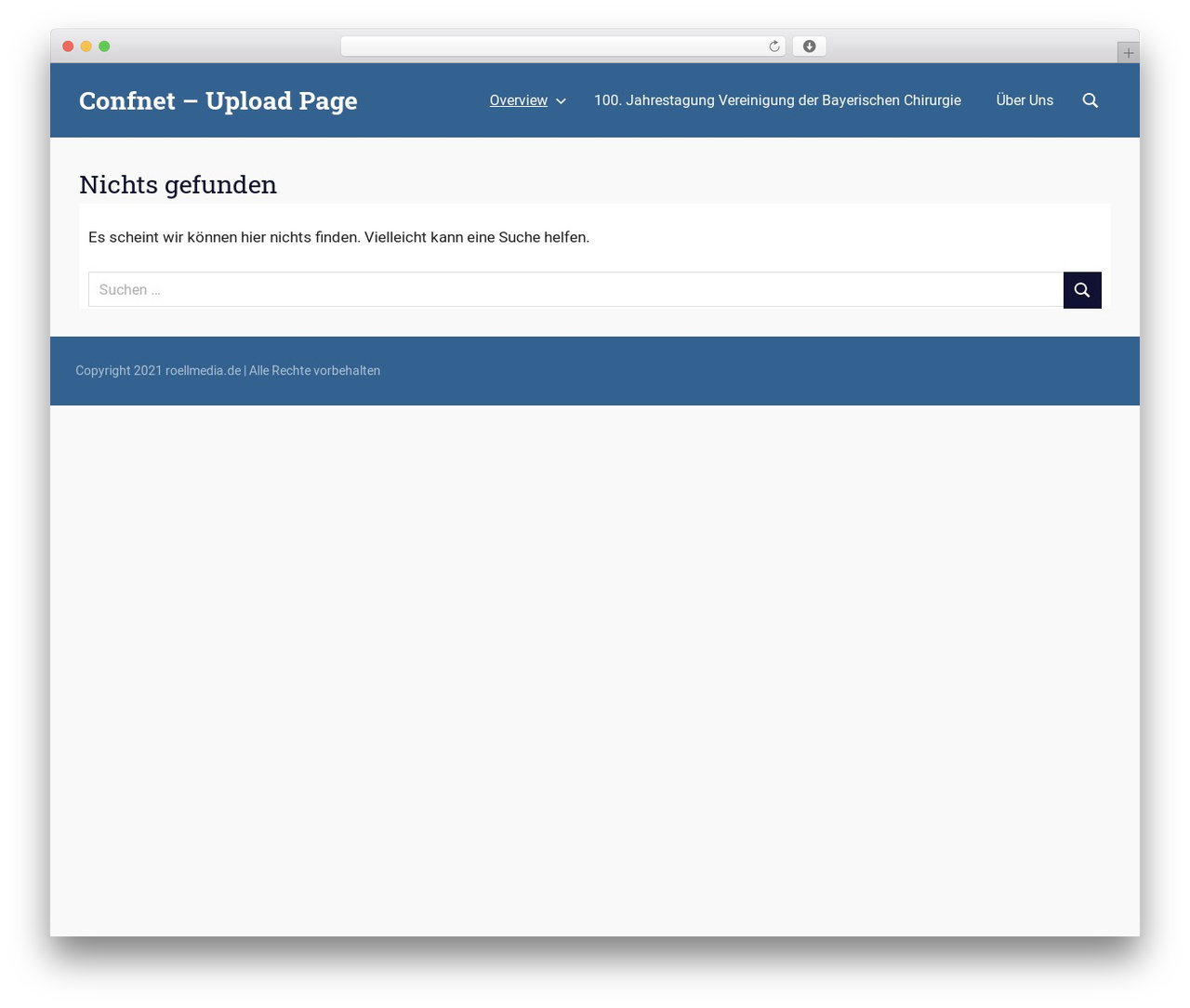1190x1008 pixels.
Task: Click the browser address bar
Action: click(x=562, y=46)
